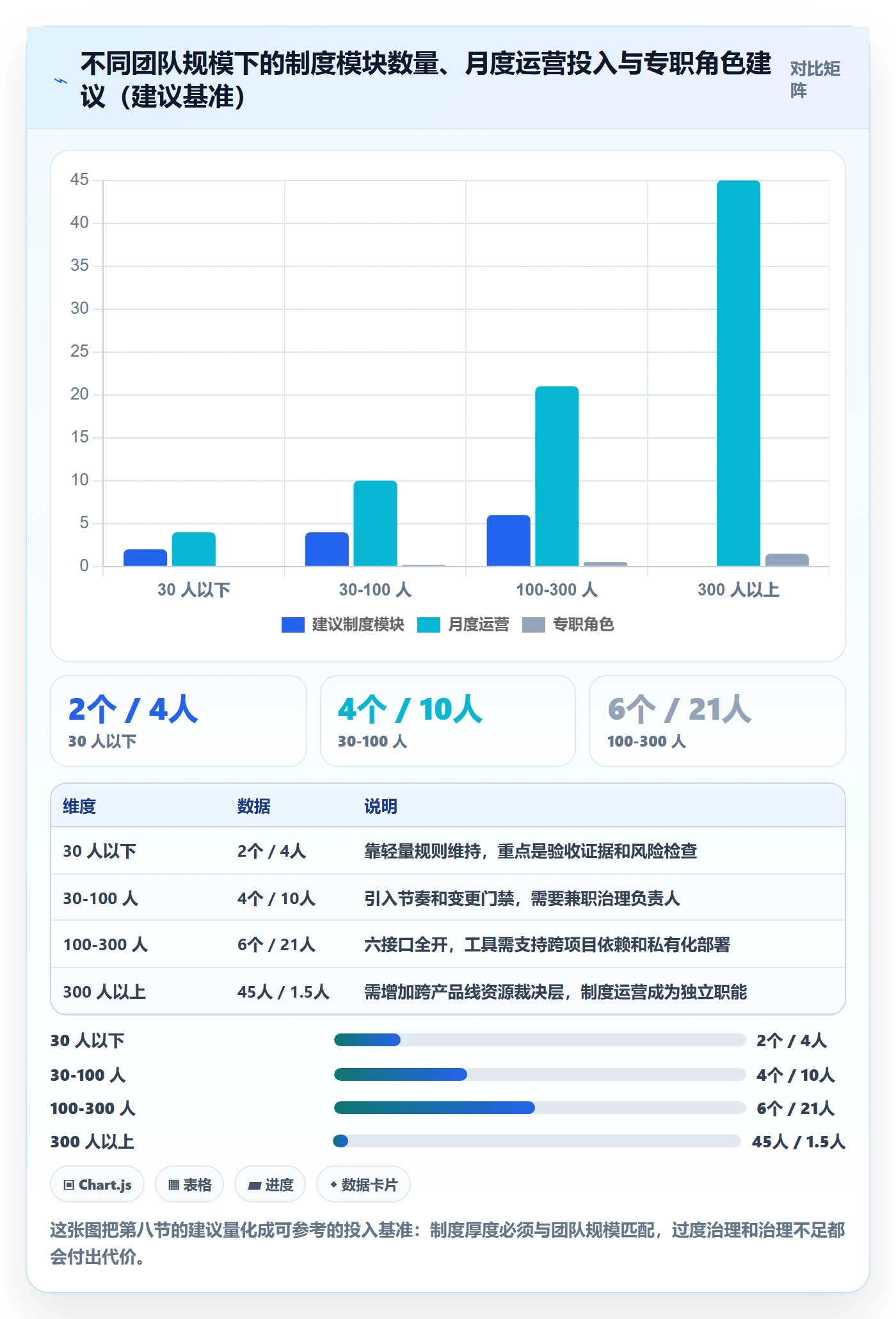Click the 30-100 人 progress bar
896x1319 pixels.
pos(540,1074)
